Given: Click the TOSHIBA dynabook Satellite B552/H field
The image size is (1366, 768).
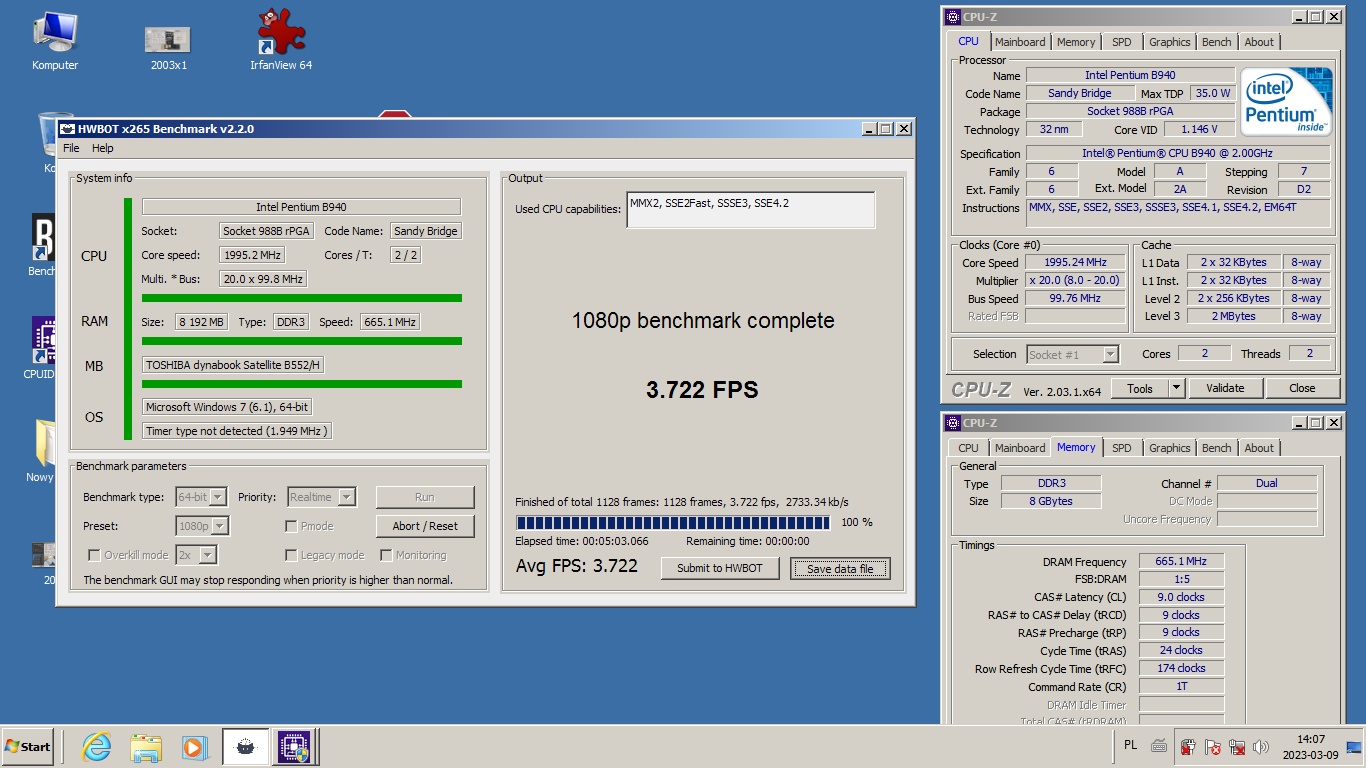Looking at the screenshot, I should tap(233, 365).
